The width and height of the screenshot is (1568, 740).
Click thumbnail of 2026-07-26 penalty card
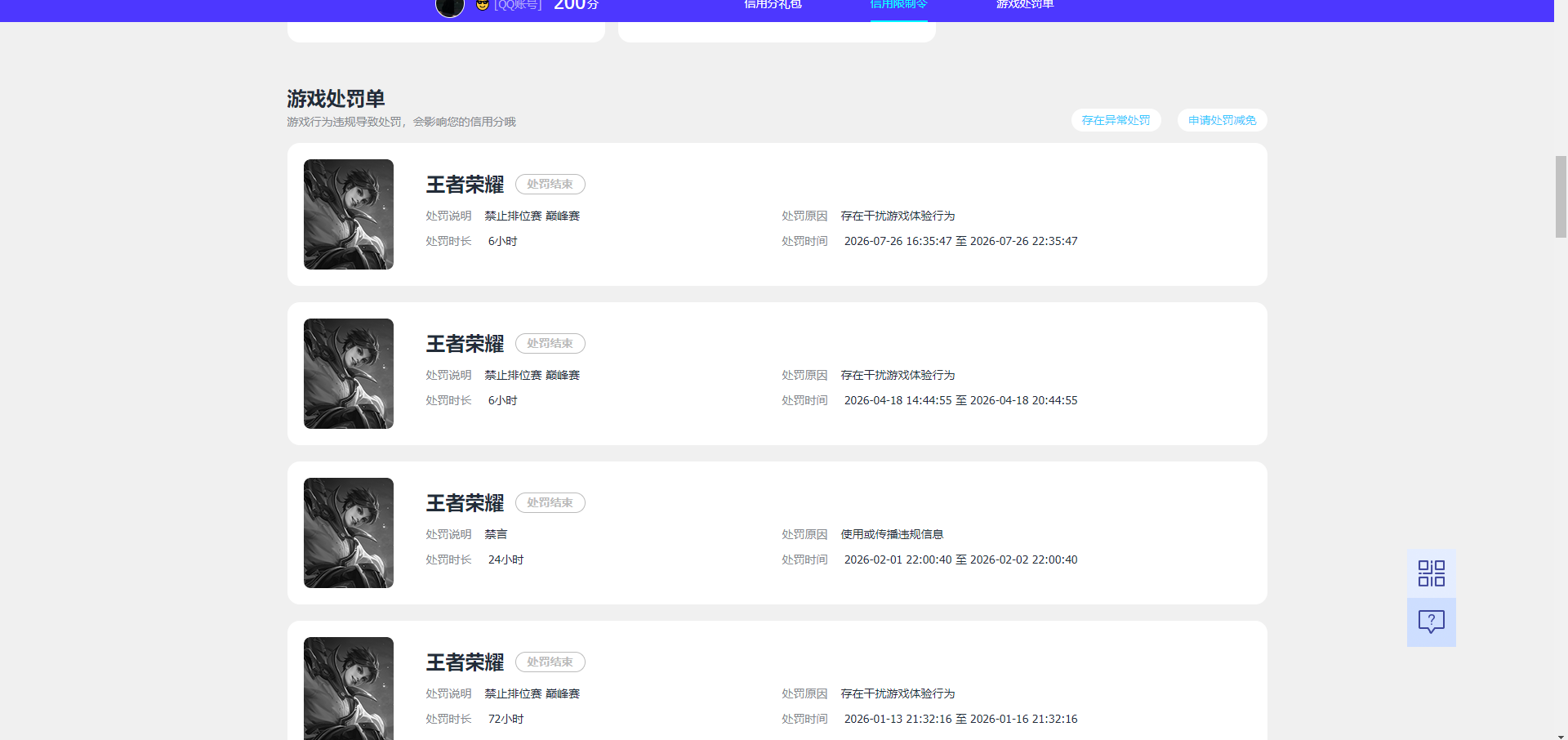[349, 214]
